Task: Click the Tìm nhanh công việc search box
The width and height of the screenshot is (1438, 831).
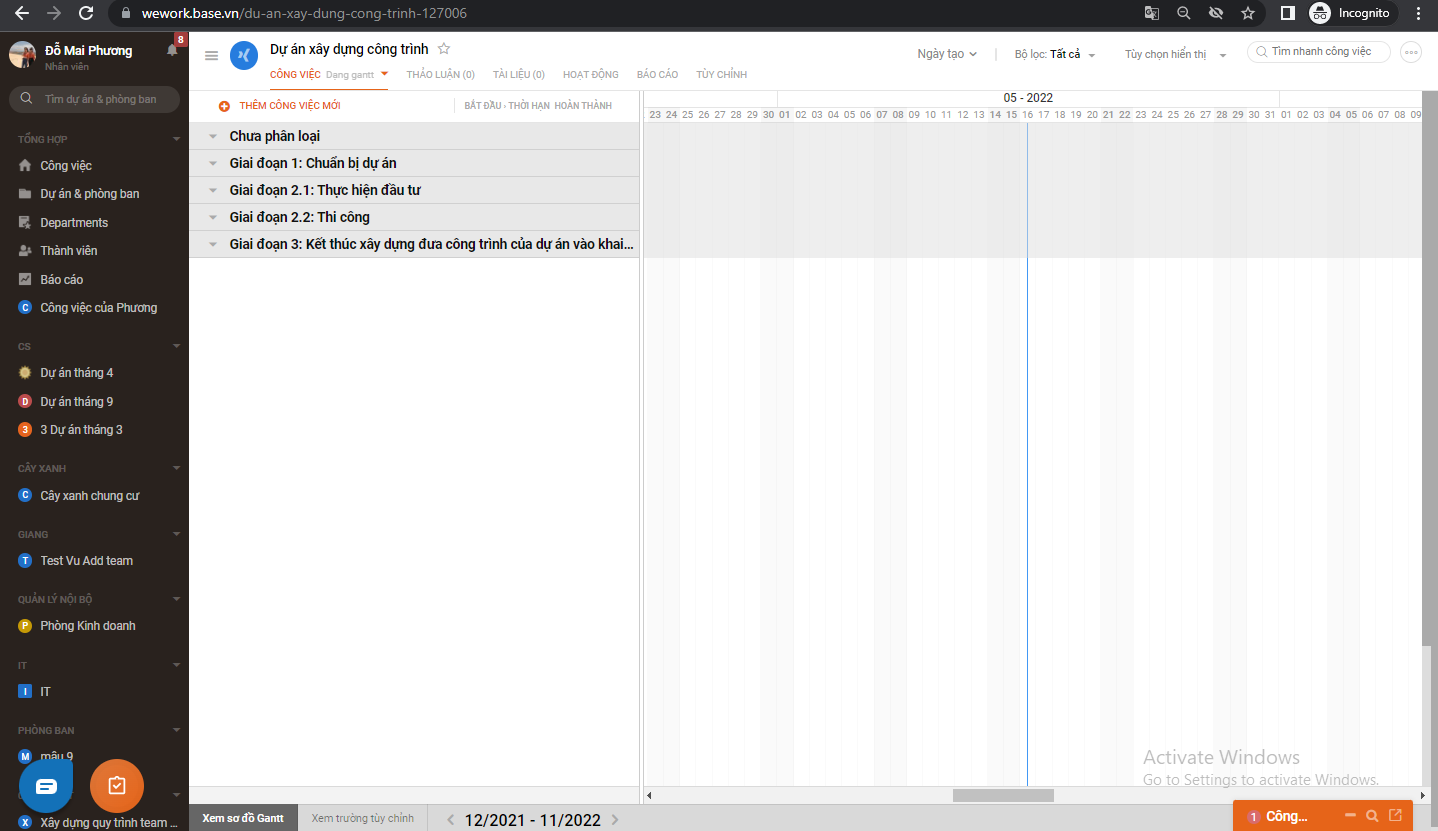Action: [x=1319, y=52]
